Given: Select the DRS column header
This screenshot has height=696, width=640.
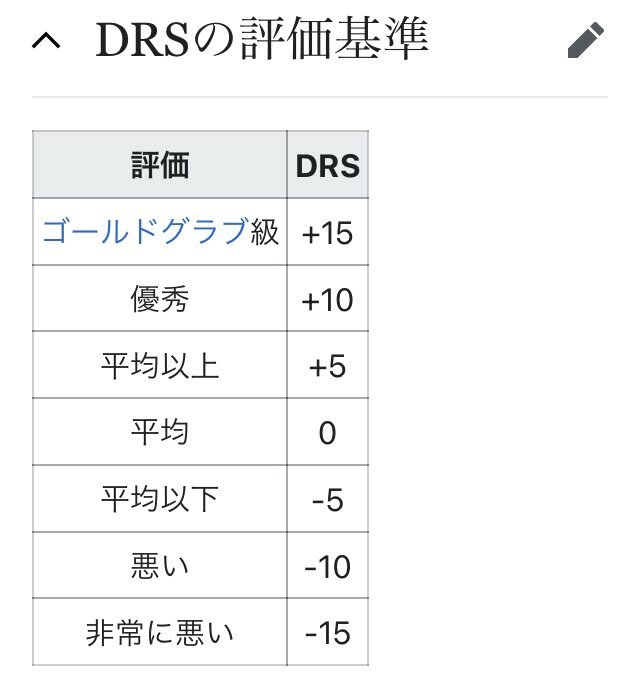Looking at the screenshot, I should [x=328, y=165].
